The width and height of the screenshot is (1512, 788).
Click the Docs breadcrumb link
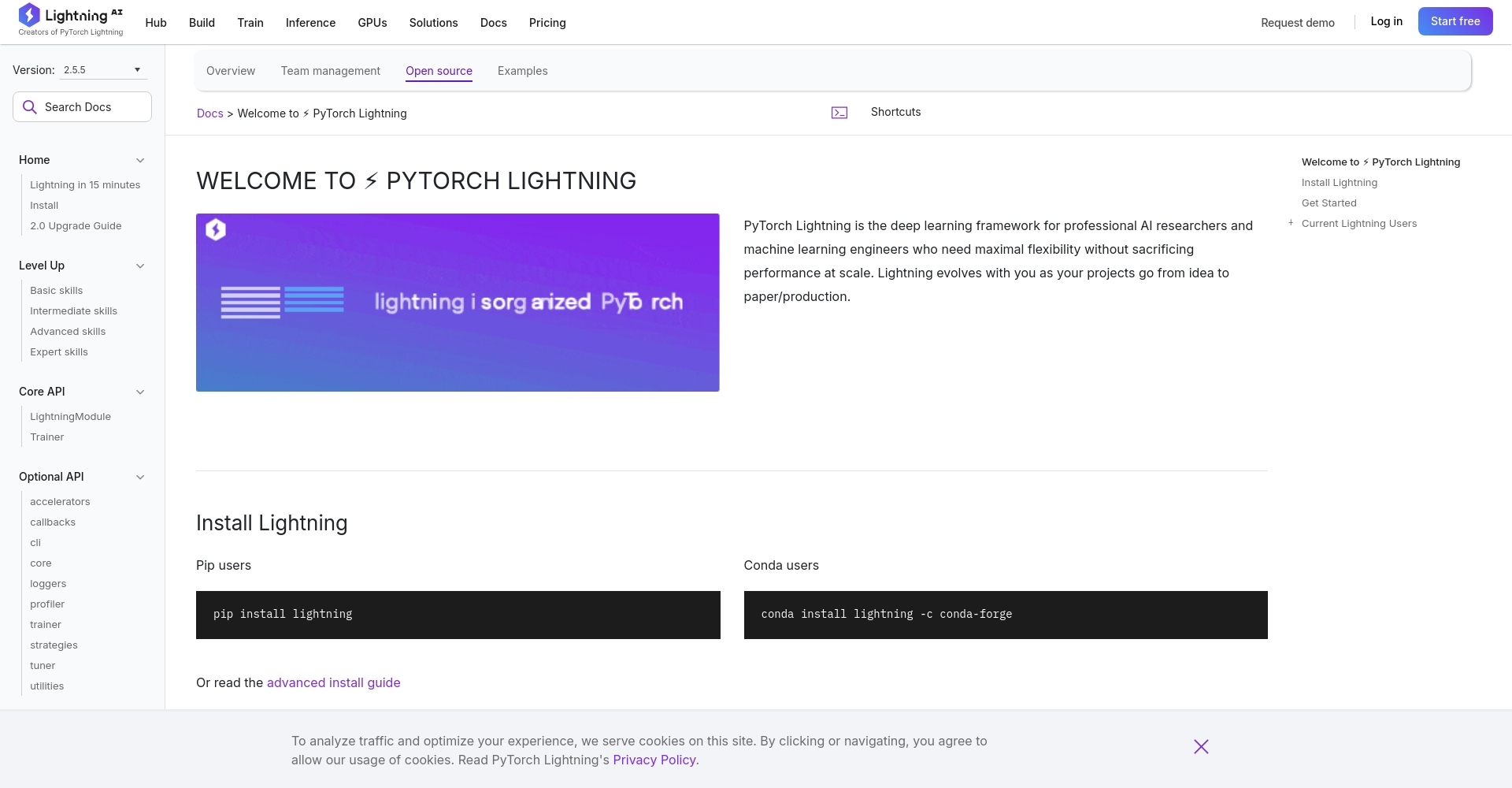[x=209, y=113]
